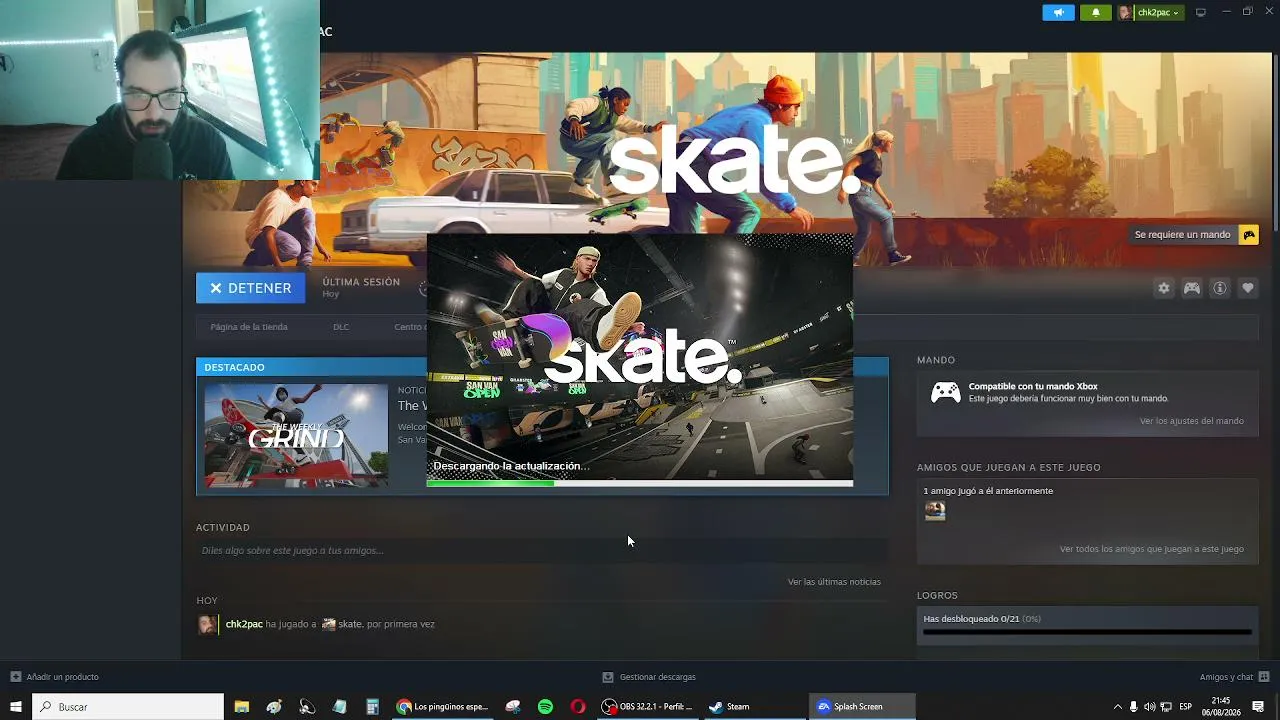Open Spotify from the taskbar
Screen dimensions: 1280x720
(545, 707)
